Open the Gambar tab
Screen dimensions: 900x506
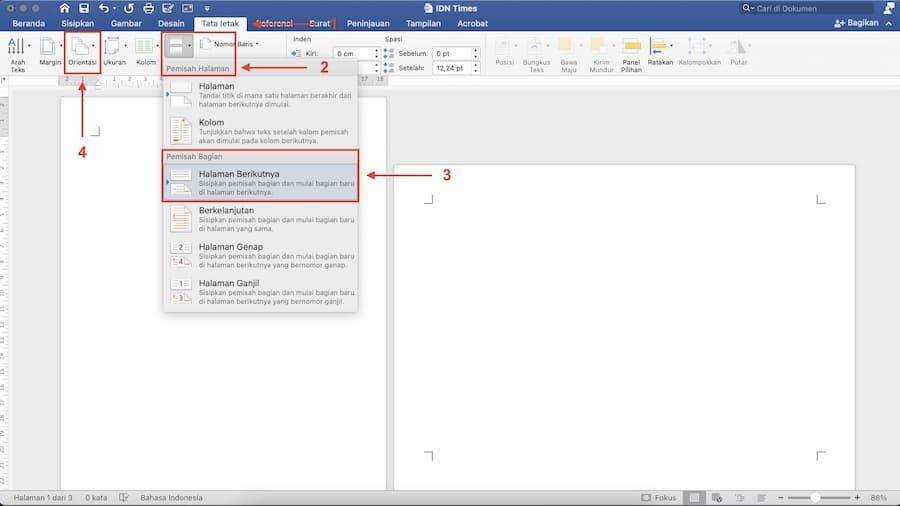[126, 24]
